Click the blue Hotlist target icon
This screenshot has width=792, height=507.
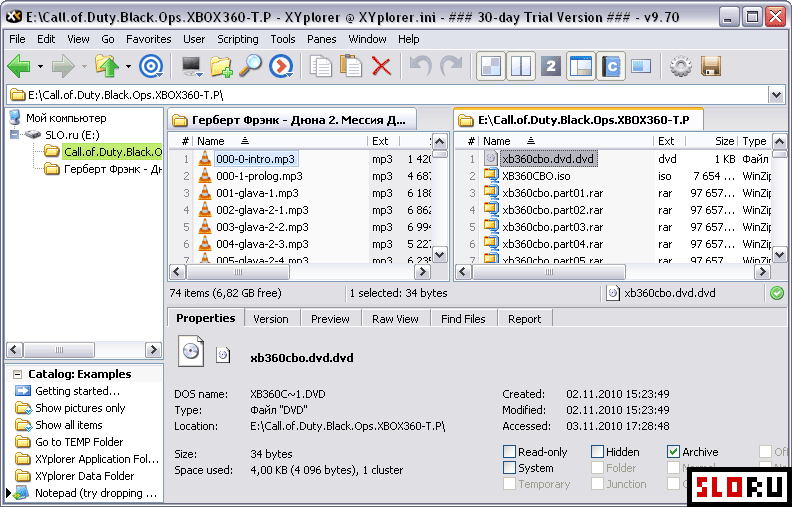(151, 66)
